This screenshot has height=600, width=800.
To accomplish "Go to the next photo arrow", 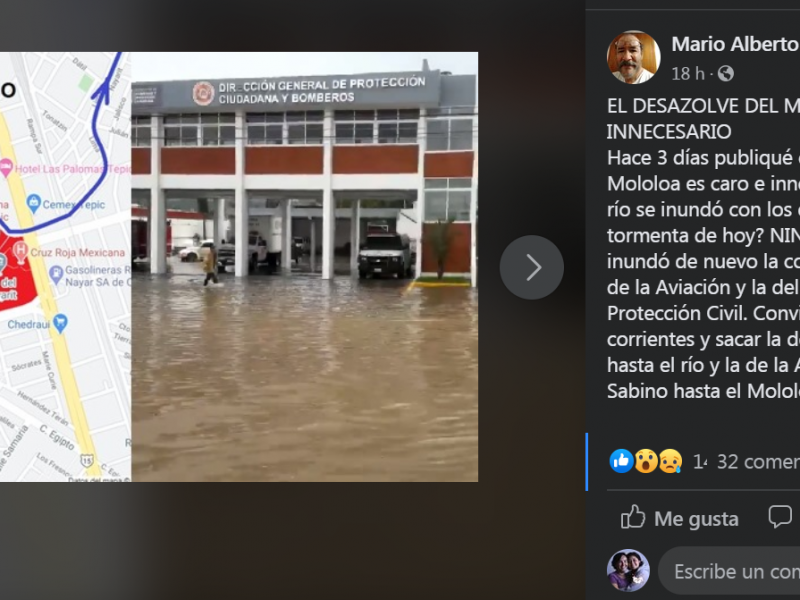I will click(531, 267).
